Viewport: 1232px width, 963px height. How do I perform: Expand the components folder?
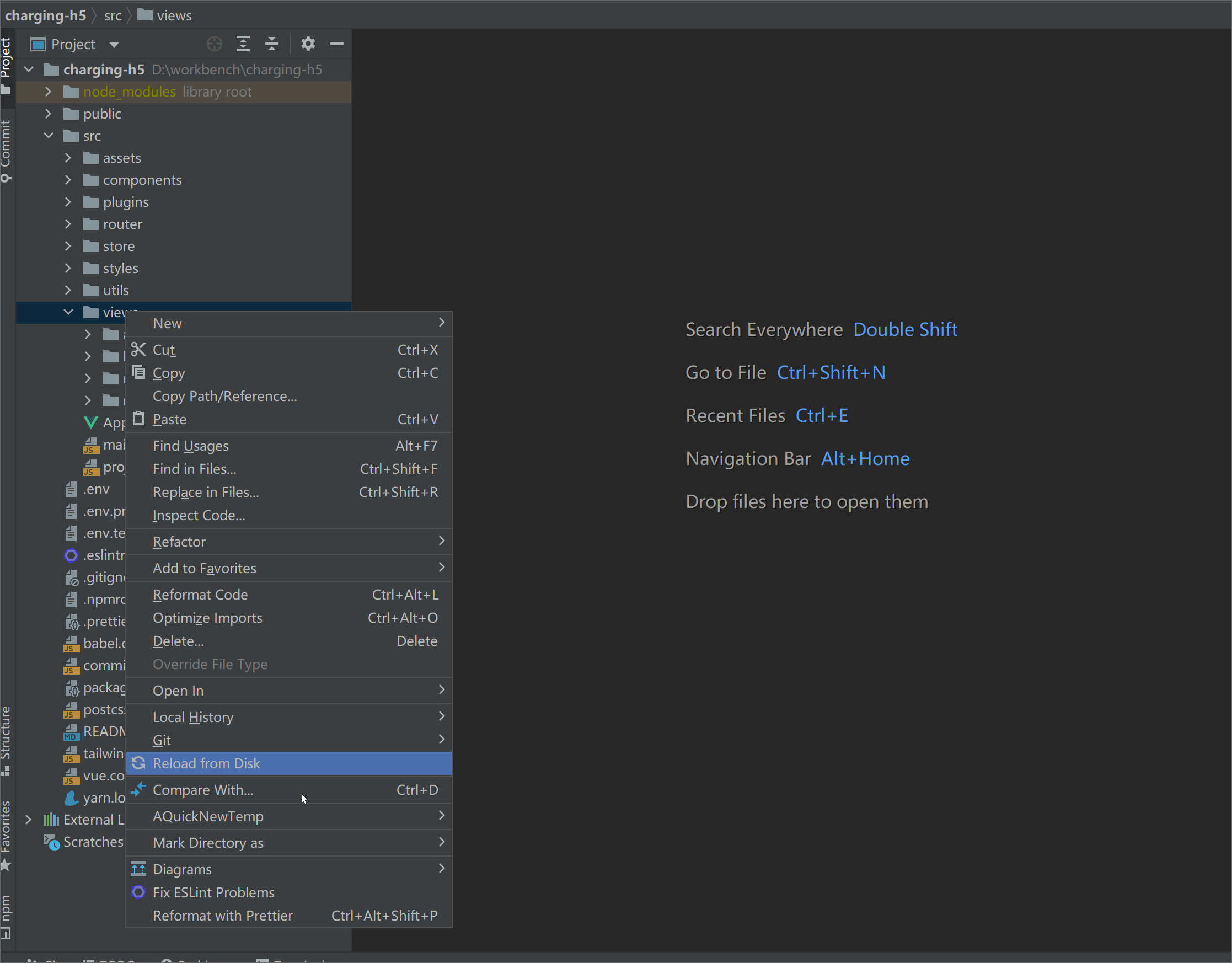[x=68, y=179]
